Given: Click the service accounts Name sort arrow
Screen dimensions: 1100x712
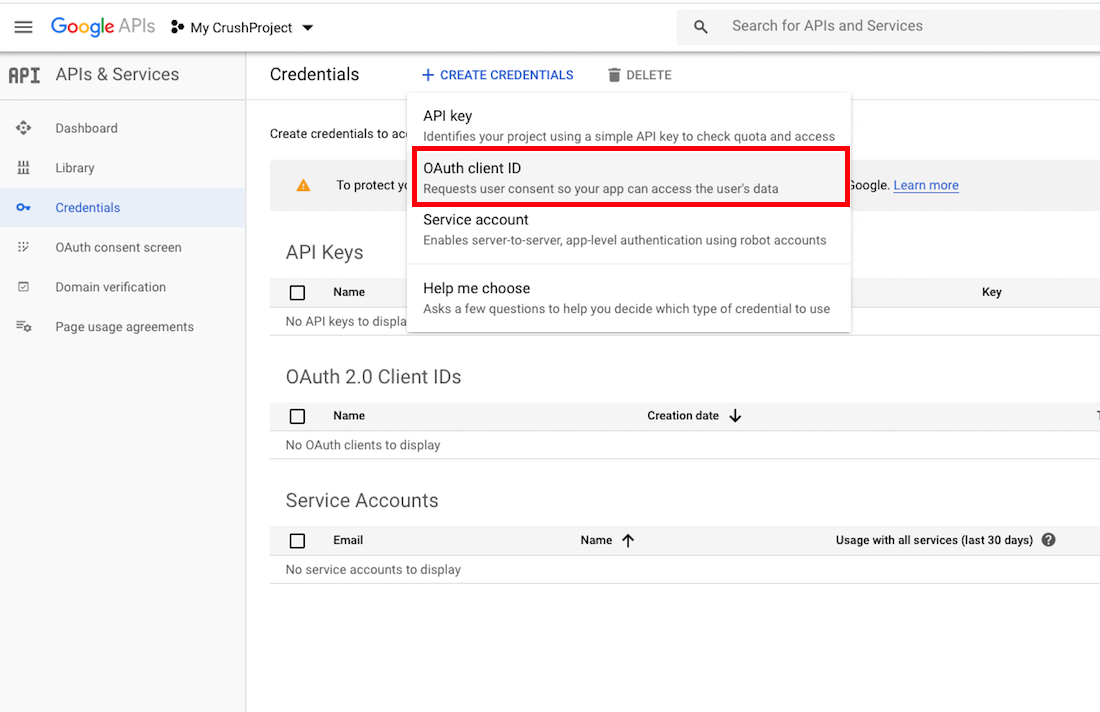Looking at the screenshot, I should tap(628, 540).
